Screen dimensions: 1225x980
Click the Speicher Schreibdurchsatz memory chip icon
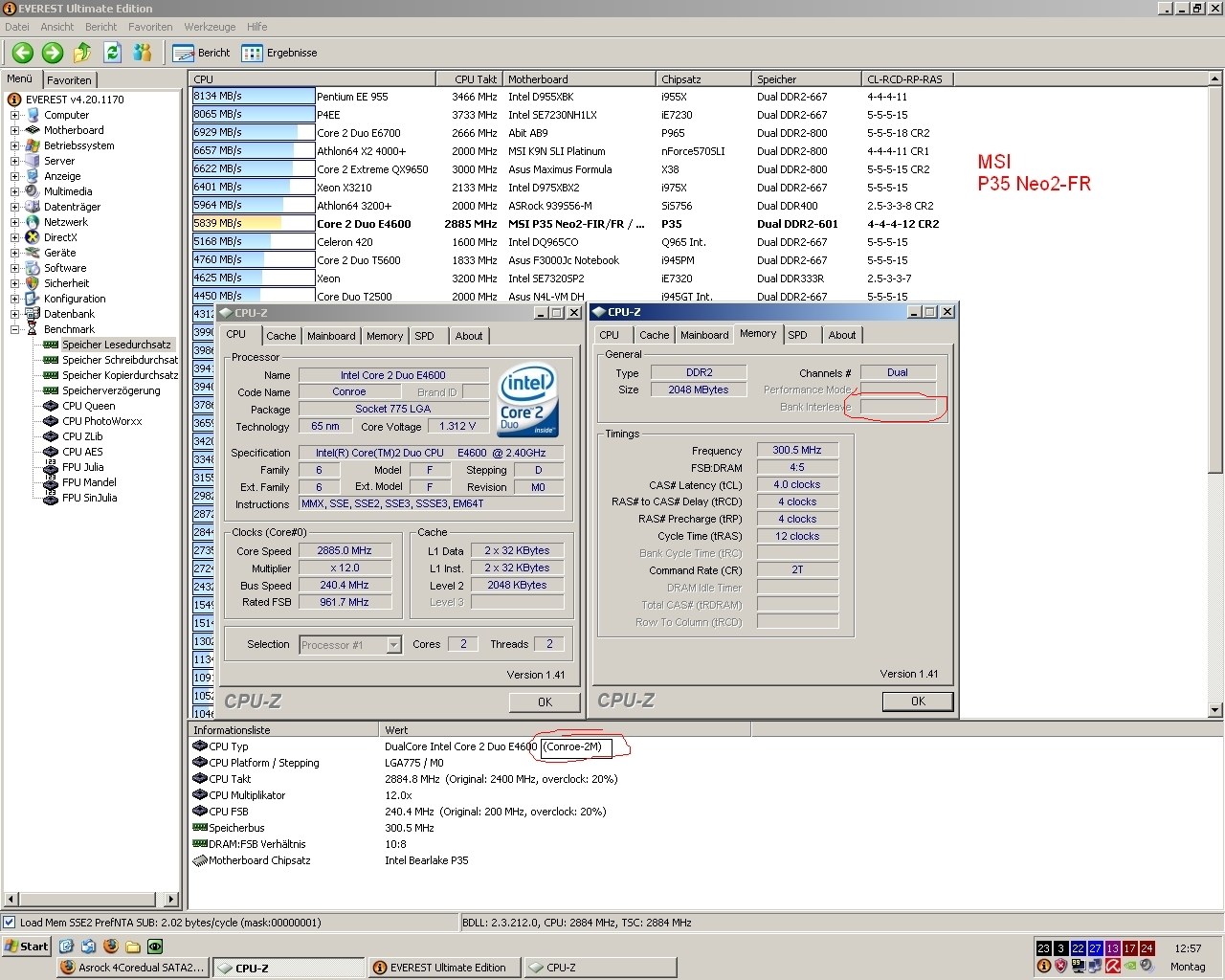tap(51, 360)
